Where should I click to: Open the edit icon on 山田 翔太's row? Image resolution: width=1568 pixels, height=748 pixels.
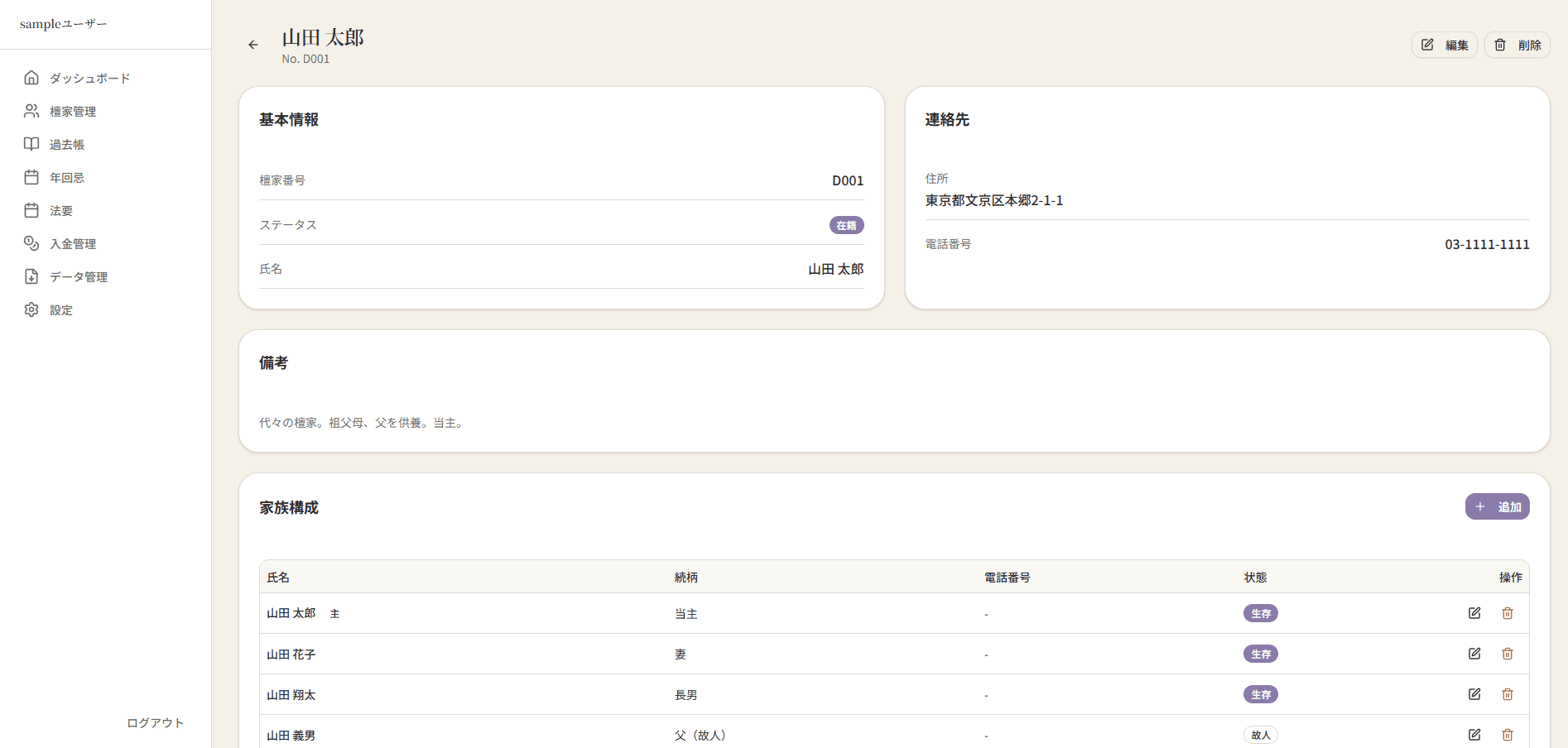[x=1474, y=694]
